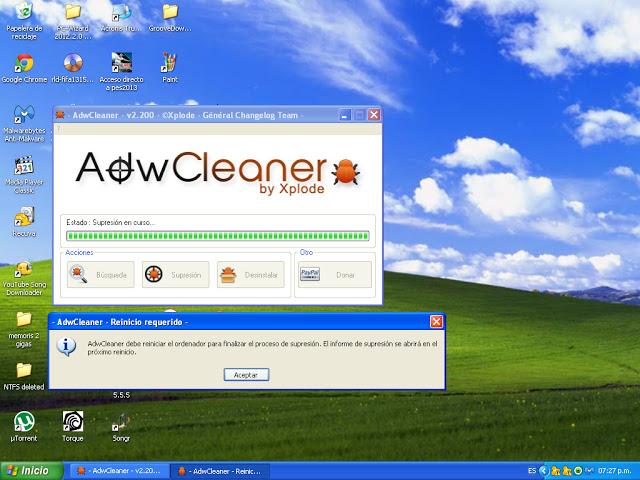Click the Torque desktop icon
The height and width of the screenshot is (480, 640).
(72, 421)
